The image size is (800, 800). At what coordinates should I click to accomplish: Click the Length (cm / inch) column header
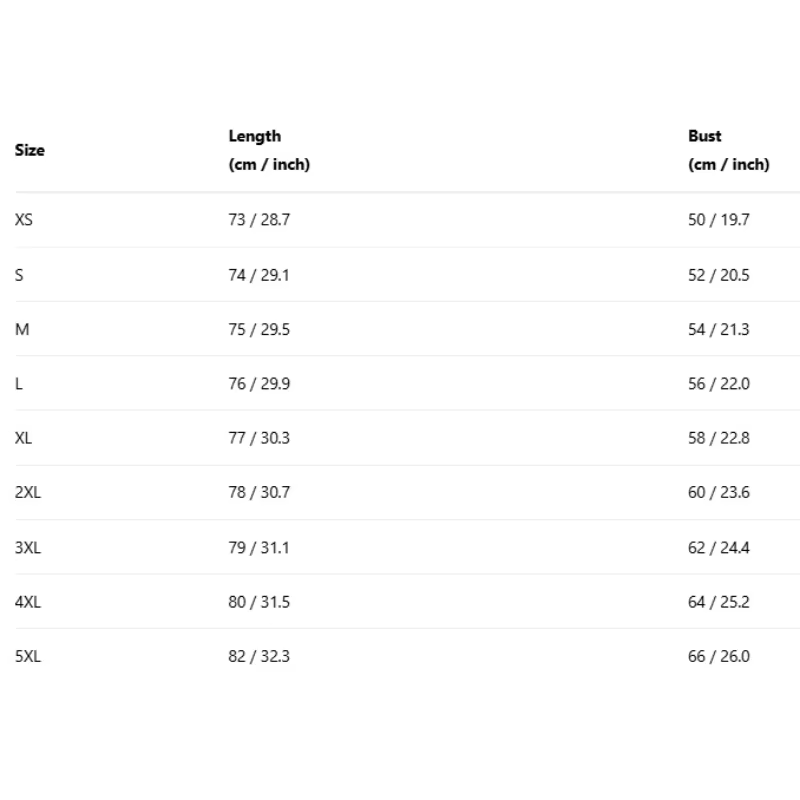[x=269, y=150]
